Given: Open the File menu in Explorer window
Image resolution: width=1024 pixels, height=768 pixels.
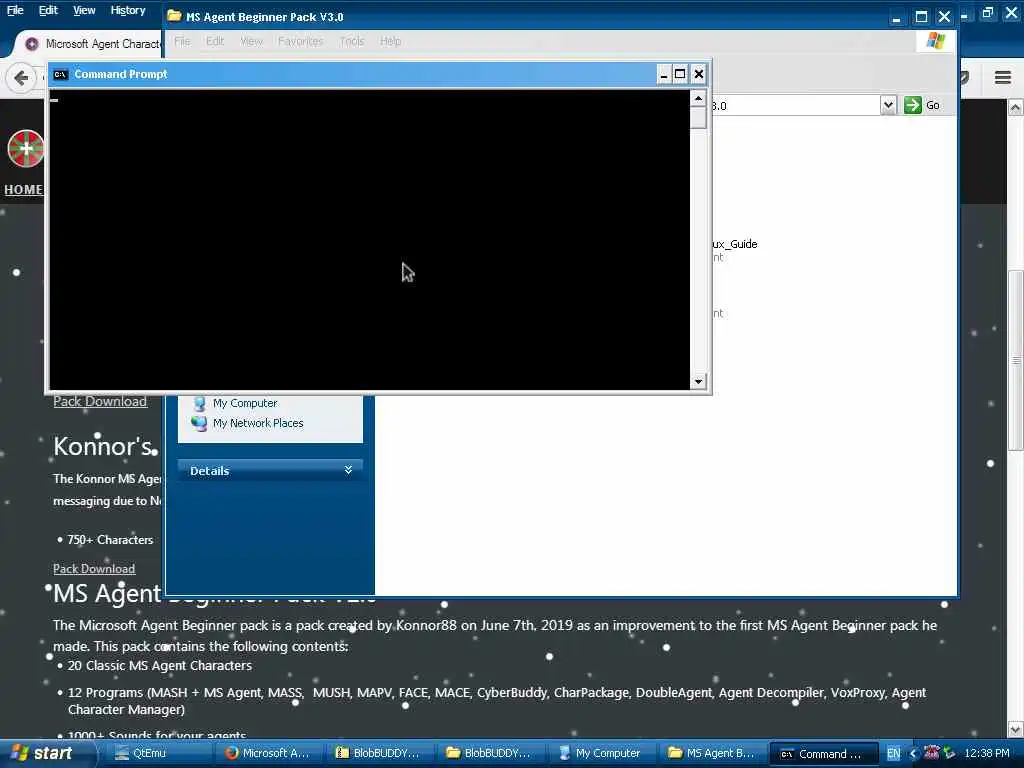Looking at the screenshot, I should tap(182, 41).
